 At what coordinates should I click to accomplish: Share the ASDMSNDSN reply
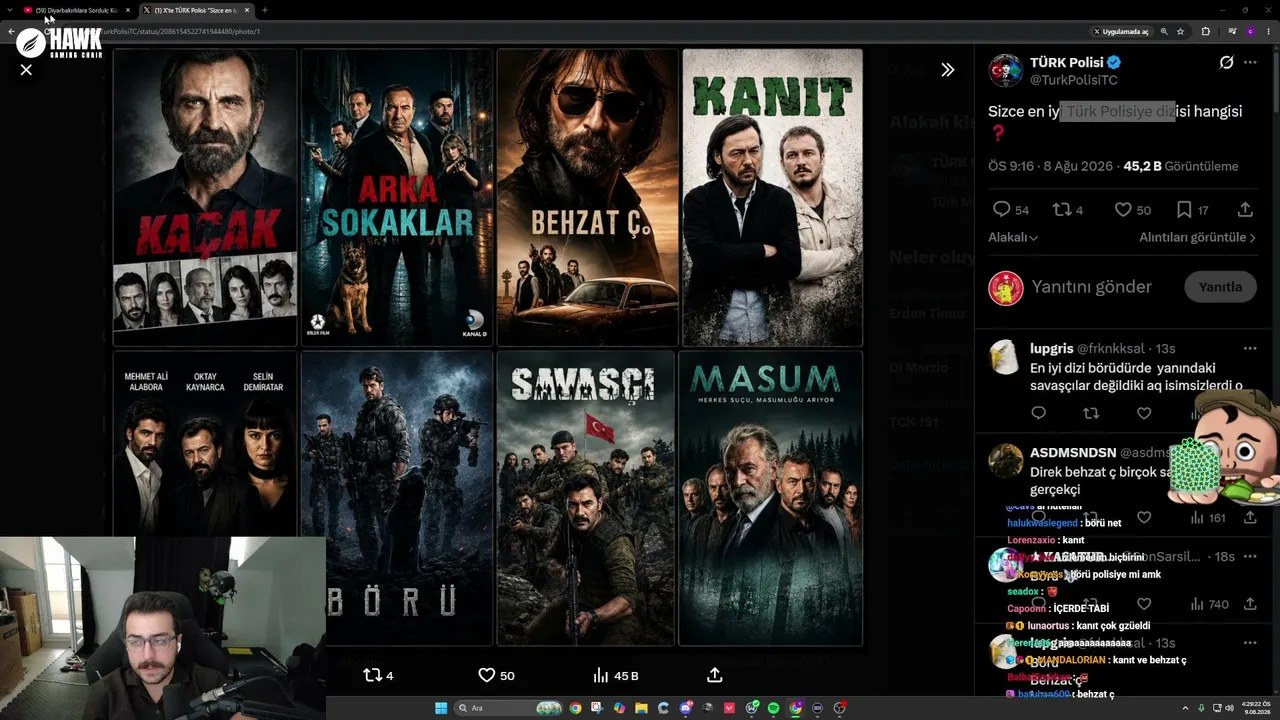pos(1250,518)
